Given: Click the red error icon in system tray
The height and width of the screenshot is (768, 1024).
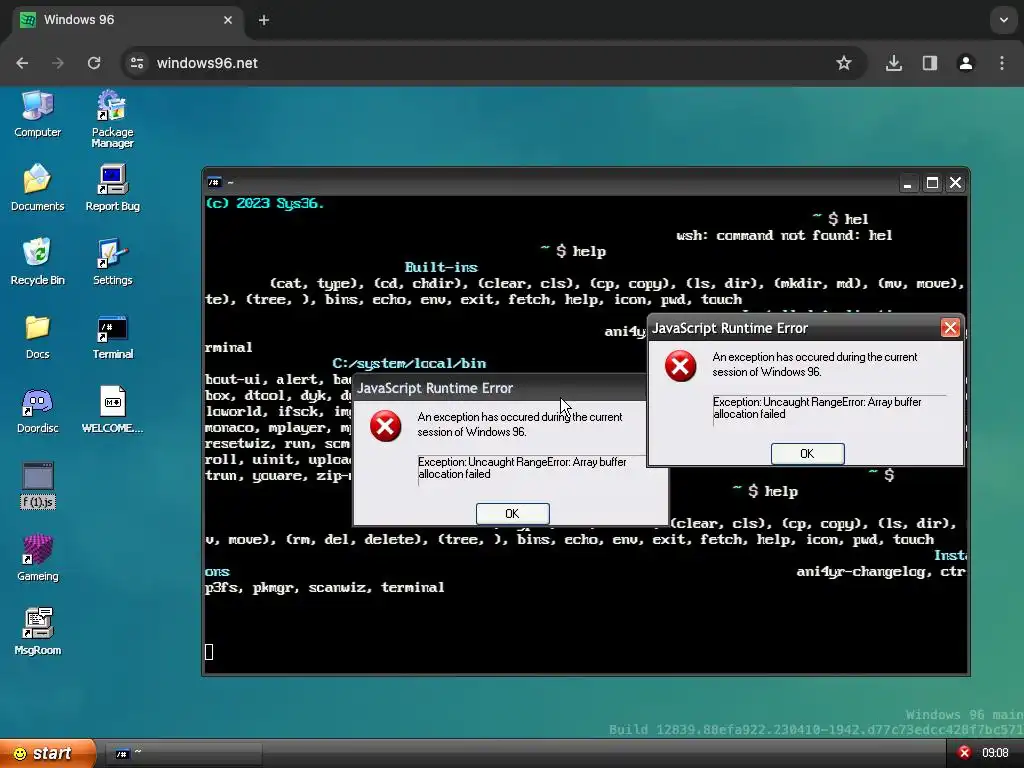Looking at the screenshot, I should 964,752.
